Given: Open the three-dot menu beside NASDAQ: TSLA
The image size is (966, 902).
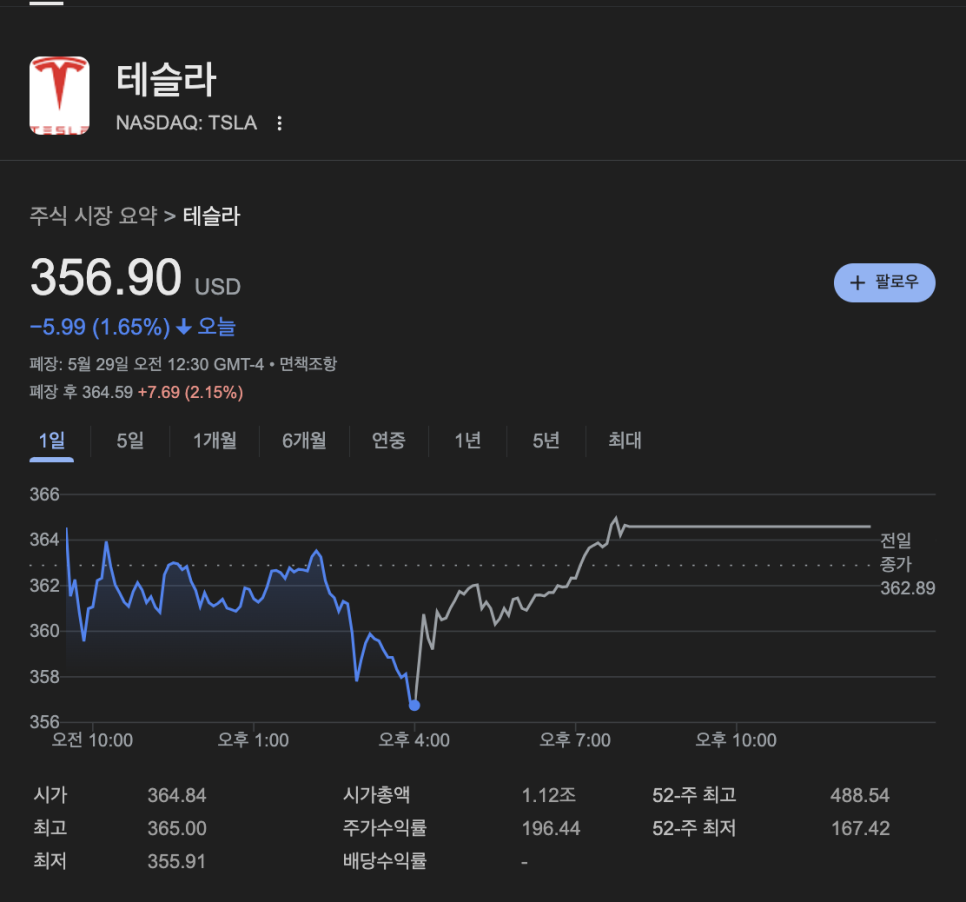Looking at the screenshot, I should pyautogui.click(x=280, y=123).
